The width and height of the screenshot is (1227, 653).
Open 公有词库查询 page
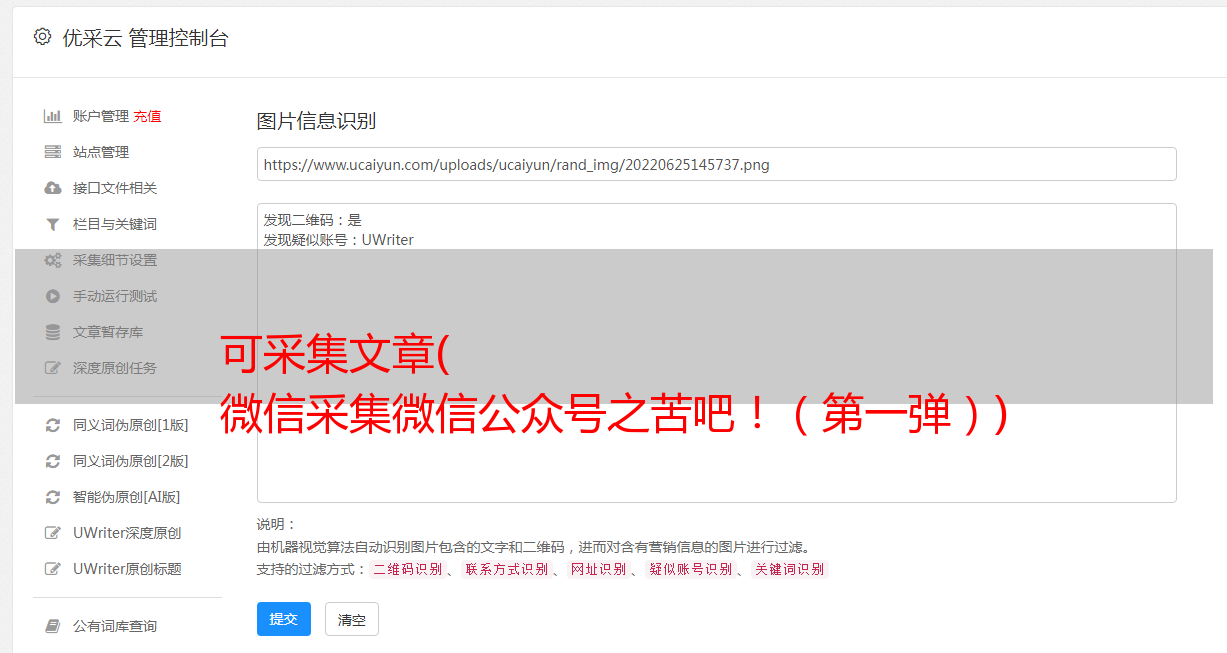pos(115,626)
